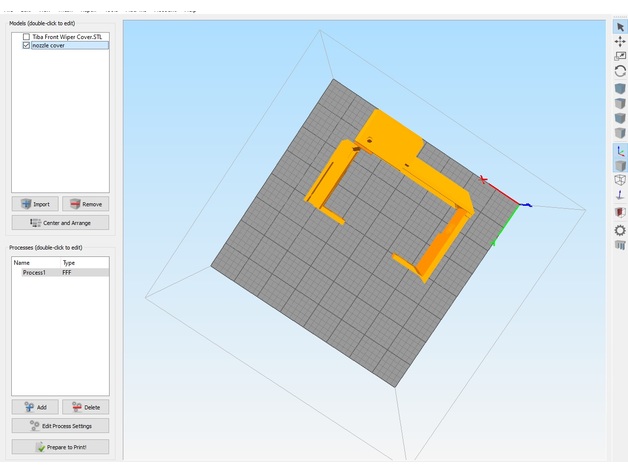Uncheck the nozzle cover model checkbox
628x472 pixels.
(x=26, y=45)
